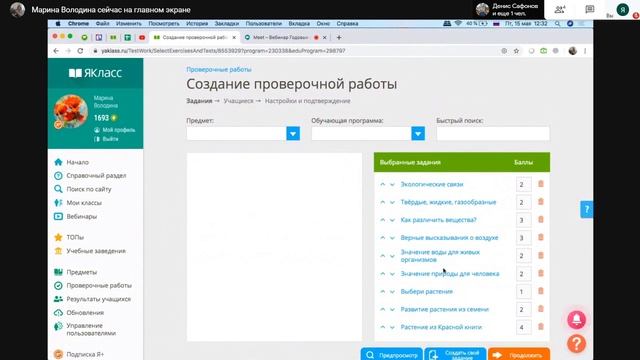Edit points for Растение из Красной книги
640x360 pixels.
coord(523,327)
